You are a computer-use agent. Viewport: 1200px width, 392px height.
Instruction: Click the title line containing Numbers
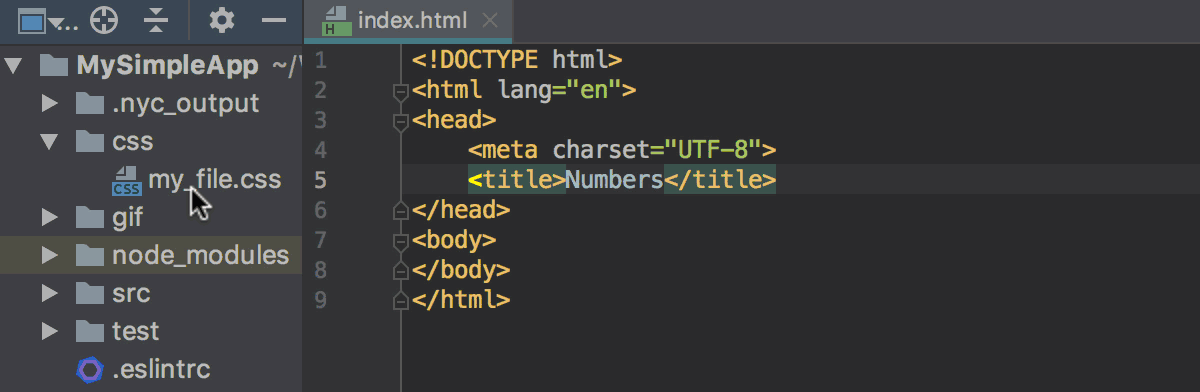622,180
